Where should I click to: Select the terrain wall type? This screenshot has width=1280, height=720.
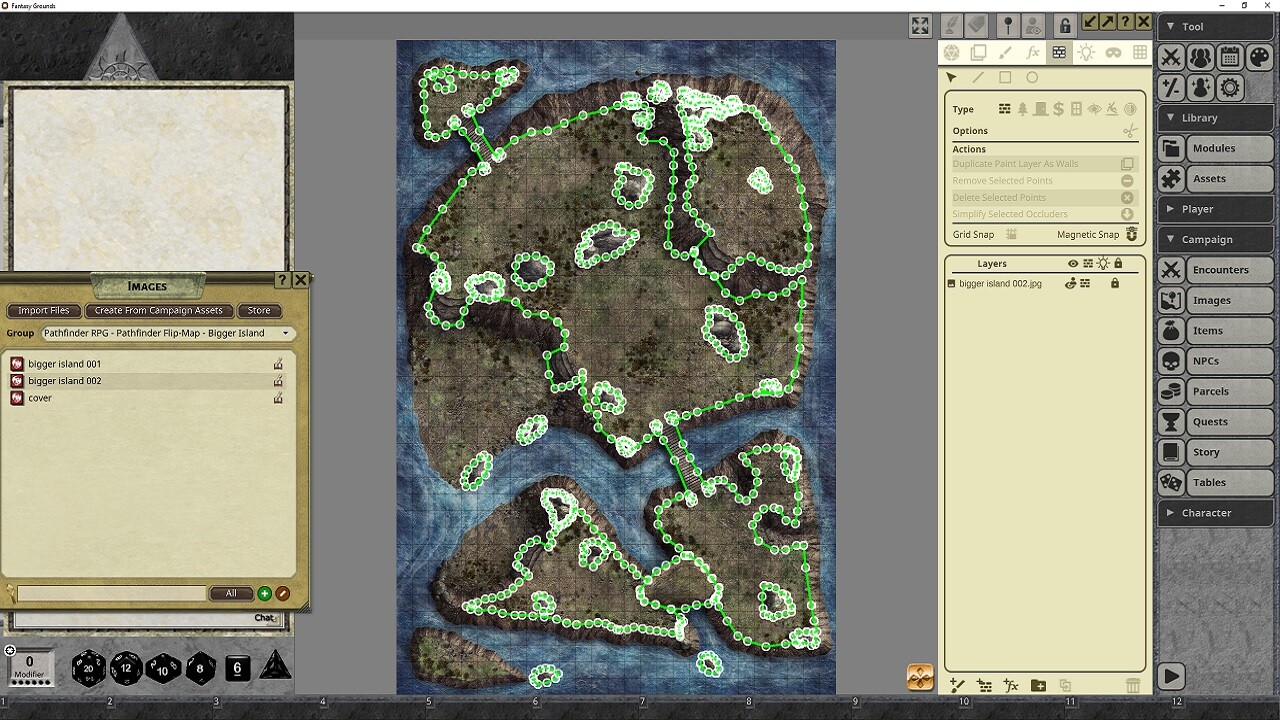(x=1023, y=109)
